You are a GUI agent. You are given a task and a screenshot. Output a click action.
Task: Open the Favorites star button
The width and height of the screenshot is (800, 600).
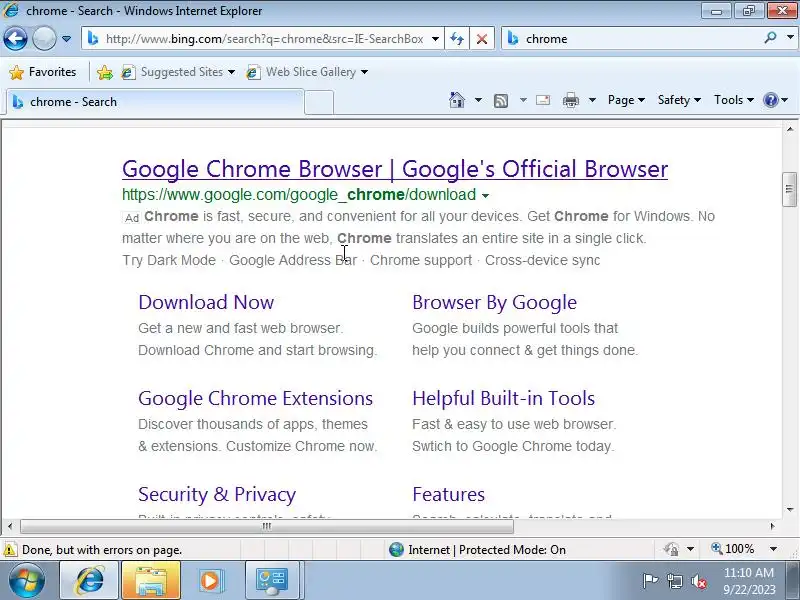pyautogui.click(x=42, y=72)
